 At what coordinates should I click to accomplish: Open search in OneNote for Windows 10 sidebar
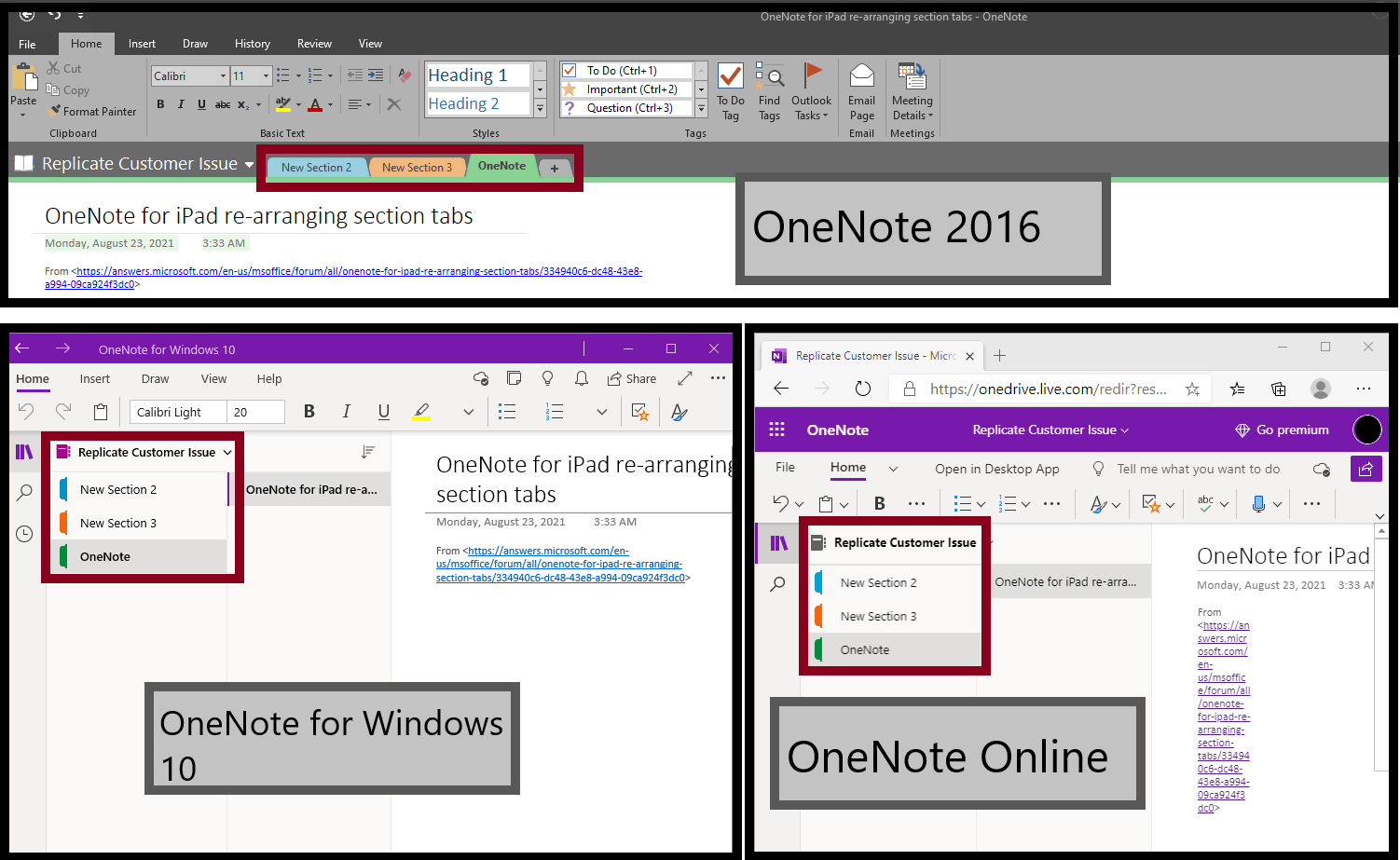(x=25, y=493)
